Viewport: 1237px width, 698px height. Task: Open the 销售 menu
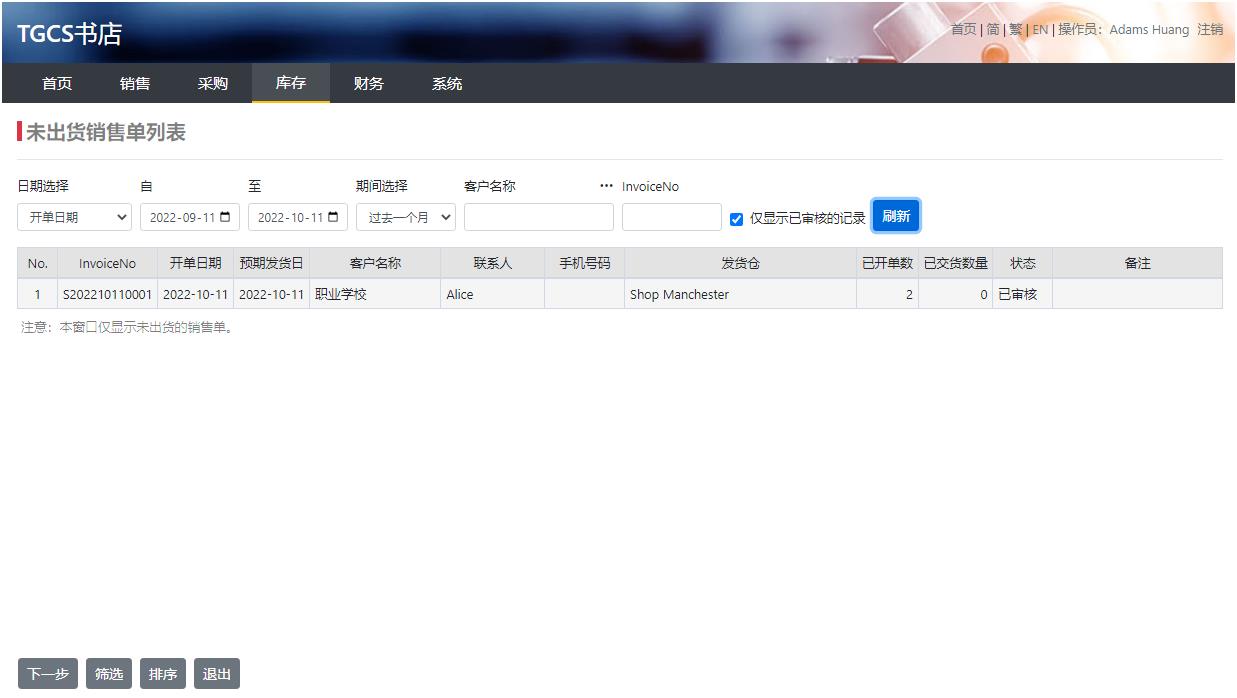[x=135, y=84]
